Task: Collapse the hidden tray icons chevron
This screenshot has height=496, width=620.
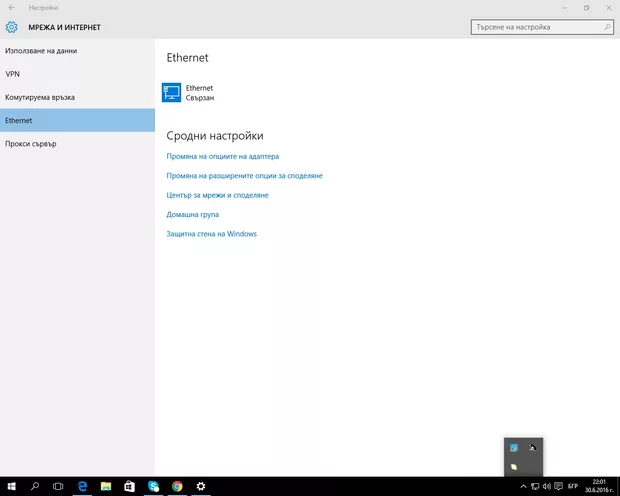Action: pyautogui.click(x=523, y=486)
